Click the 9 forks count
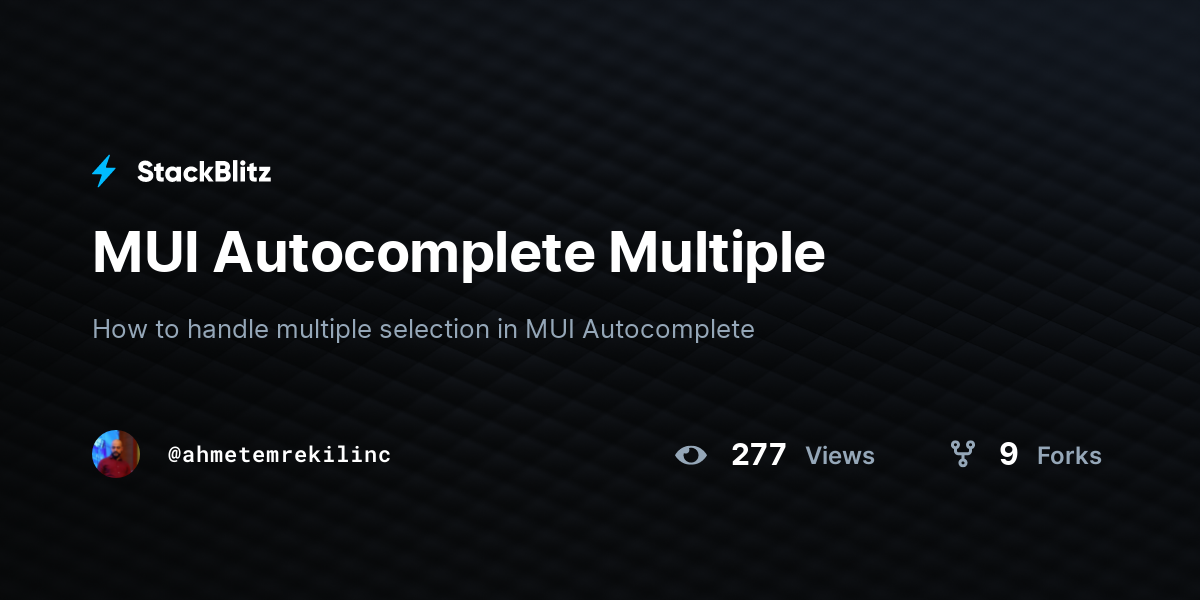Screen dimensions: 1200x600 [1008, 455]
